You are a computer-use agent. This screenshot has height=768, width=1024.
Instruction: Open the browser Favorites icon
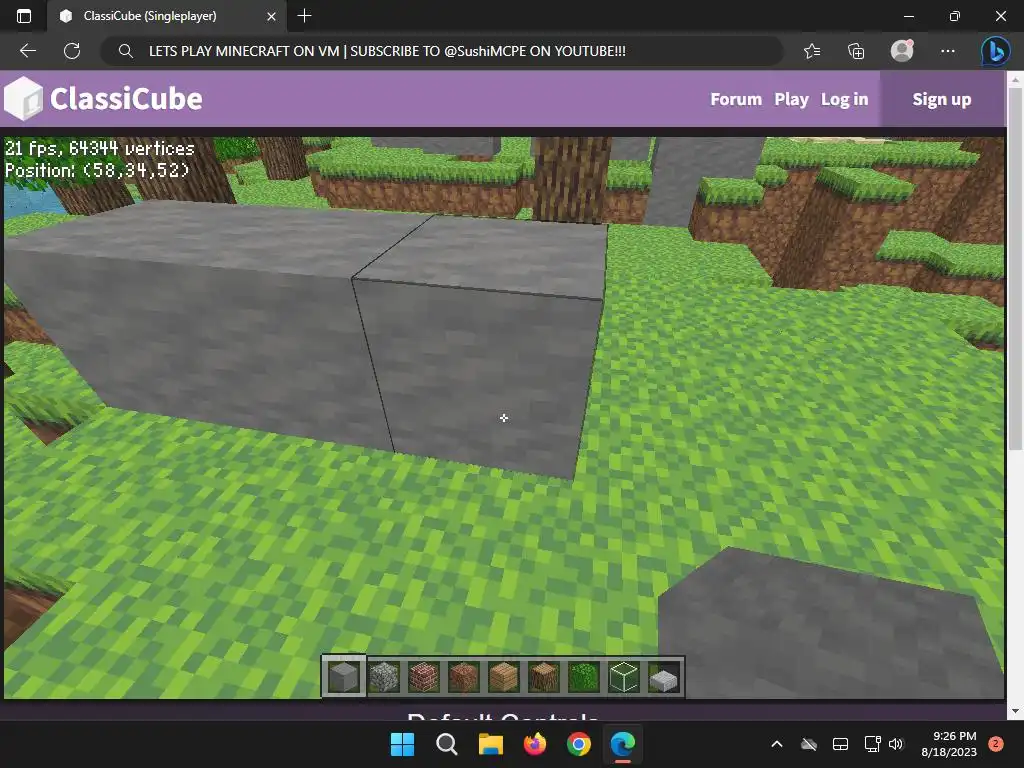812,51
